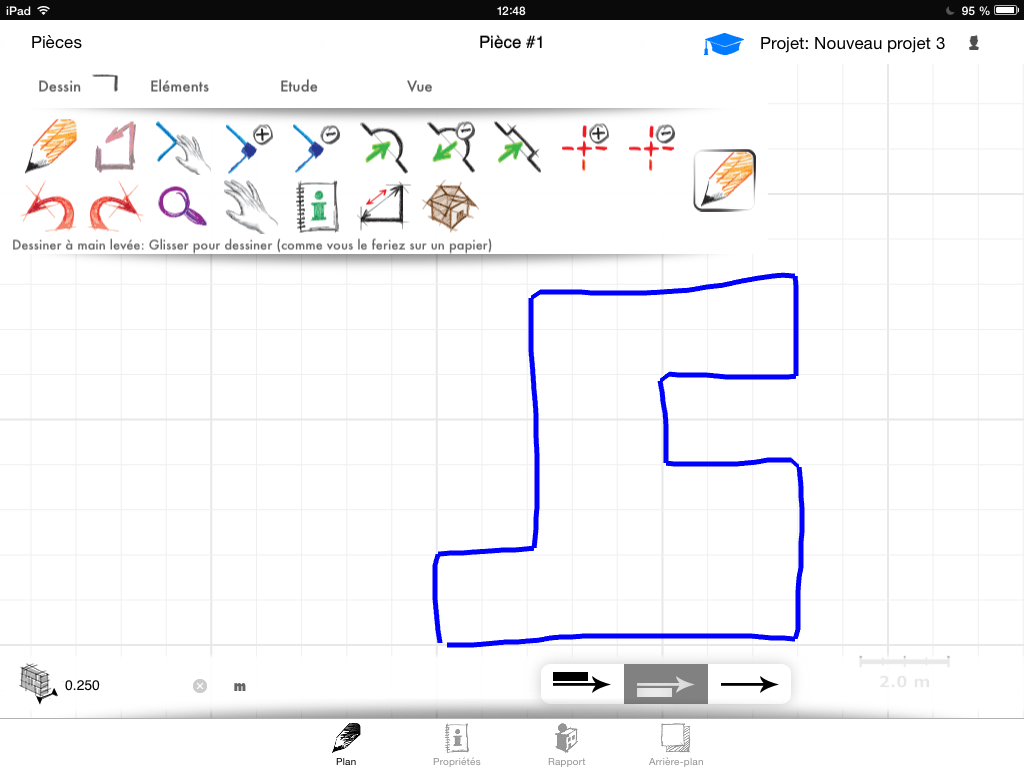Select the centered wall alignment arrow option

(x=665, y=684)
